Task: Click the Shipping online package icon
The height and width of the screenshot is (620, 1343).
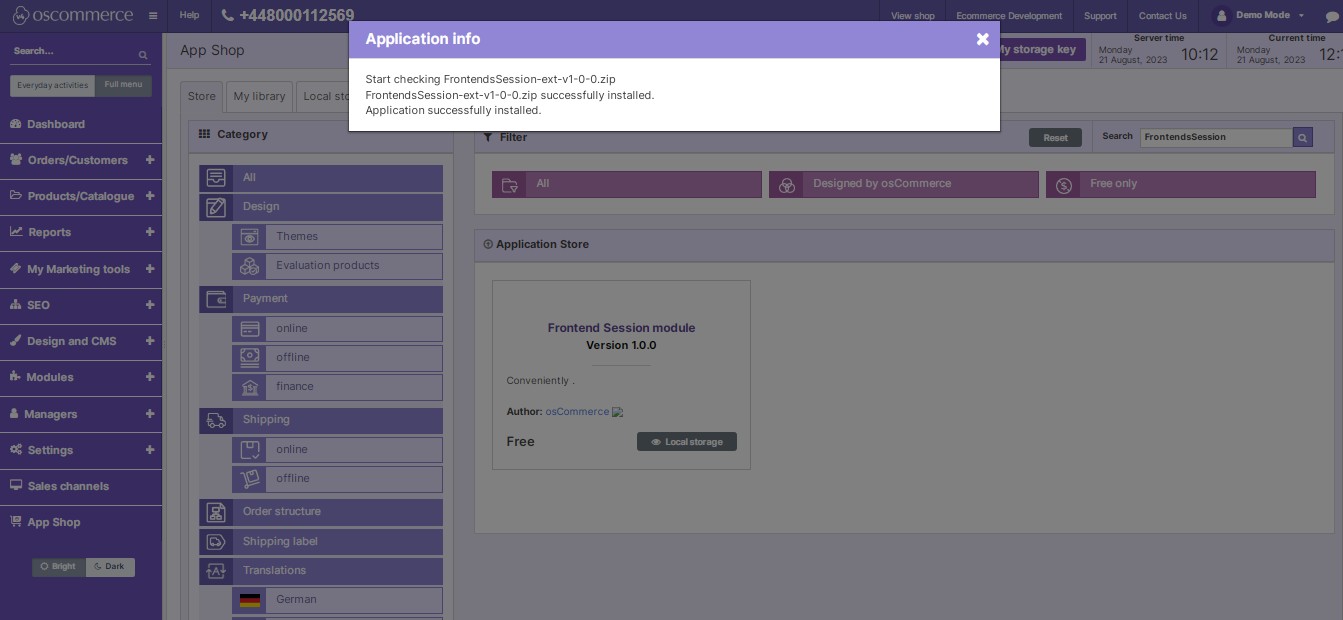Action: coord(249,450)
